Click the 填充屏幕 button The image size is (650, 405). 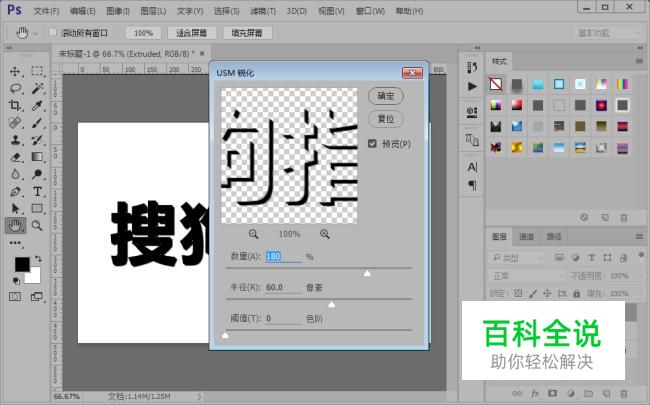(x=247, y=33)
